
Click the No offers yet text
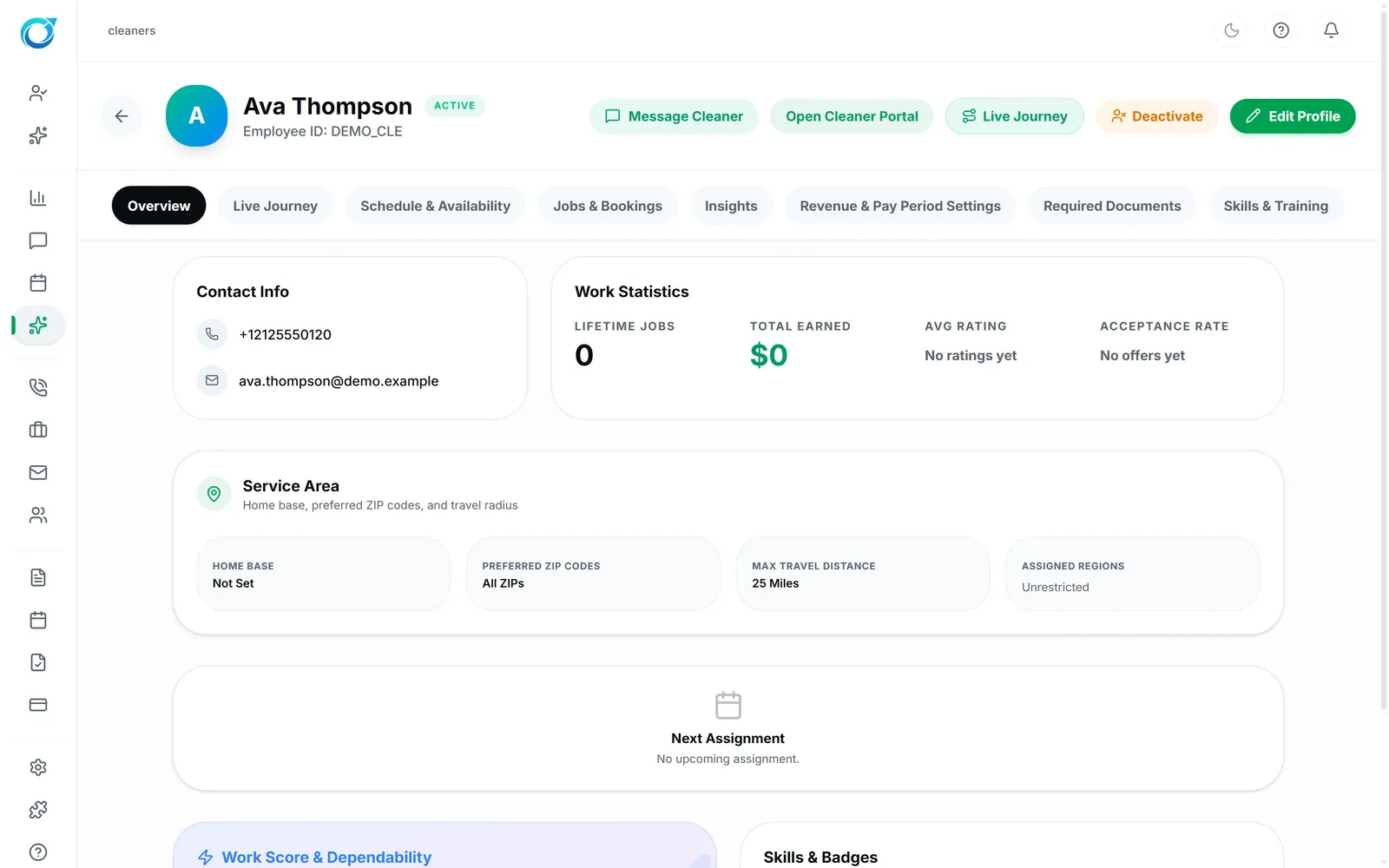[x=1142, y=355]
